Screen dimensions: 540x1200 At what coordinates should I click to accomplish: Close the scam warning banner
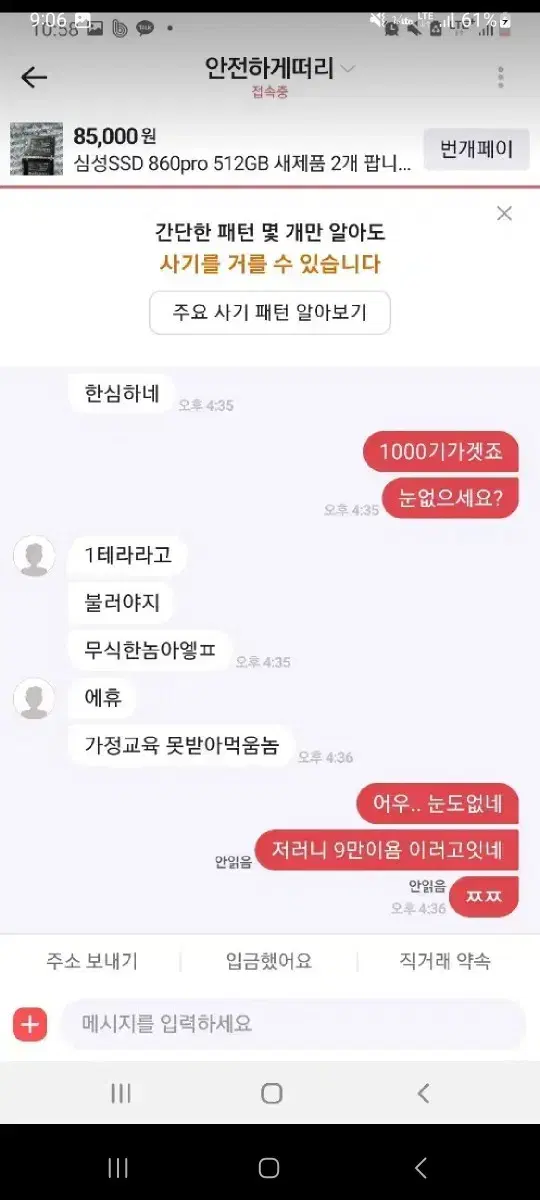point(504,213)
